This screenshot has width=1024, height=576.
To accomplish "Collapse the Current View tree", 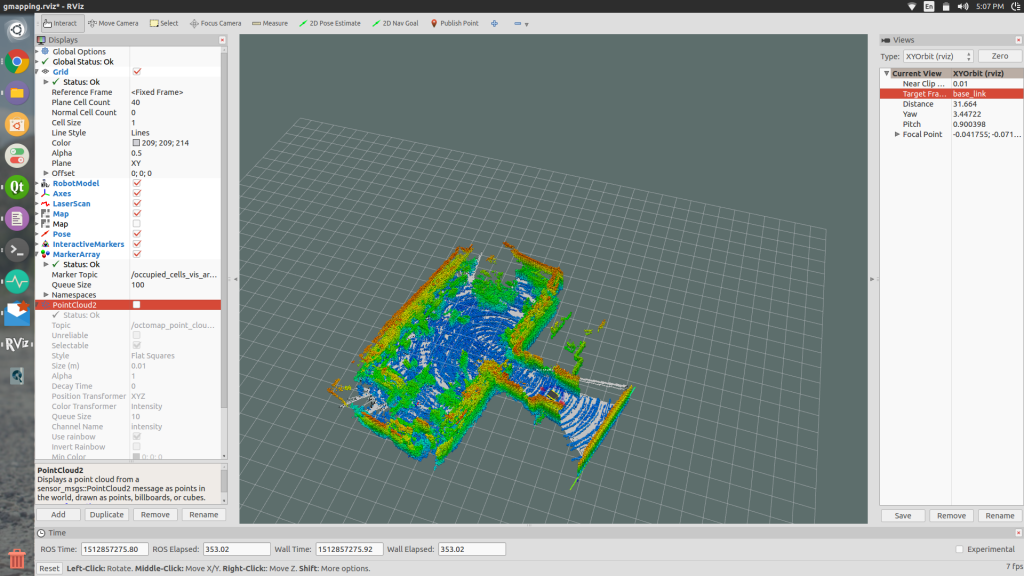I will pyautogui.click(x=886, y=73).
